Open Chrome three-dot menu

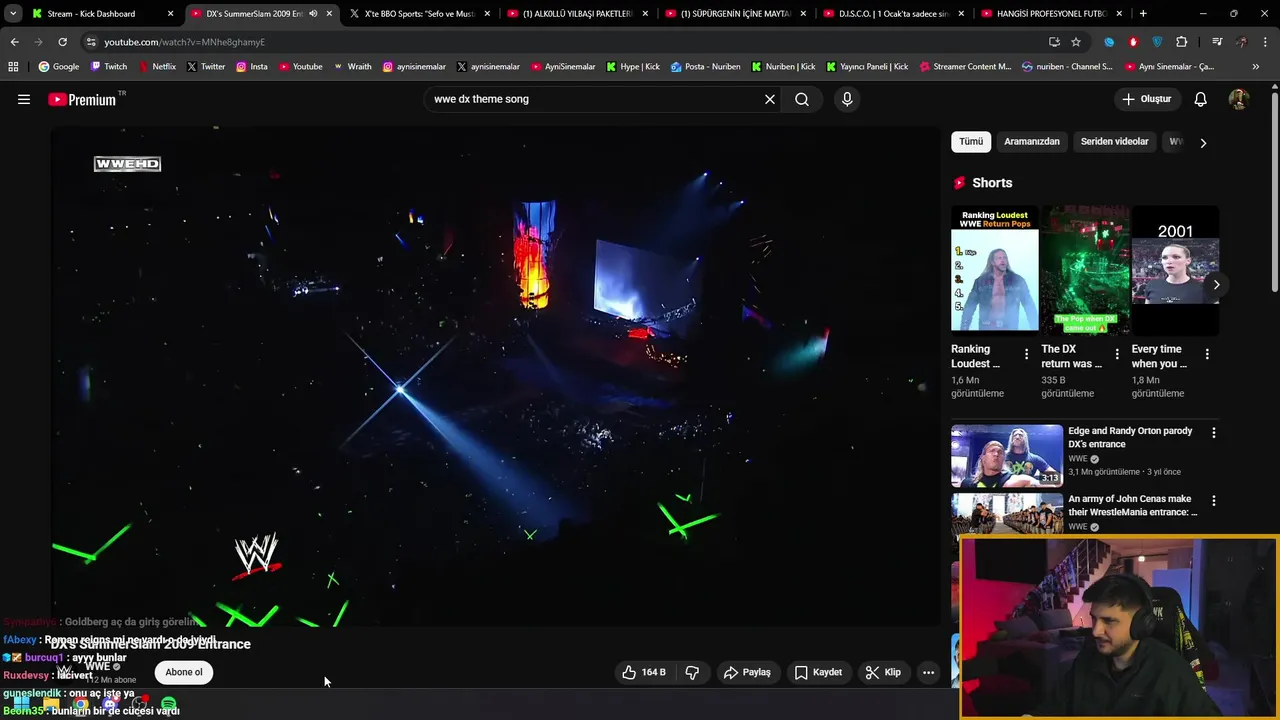tap(1265, 42)
